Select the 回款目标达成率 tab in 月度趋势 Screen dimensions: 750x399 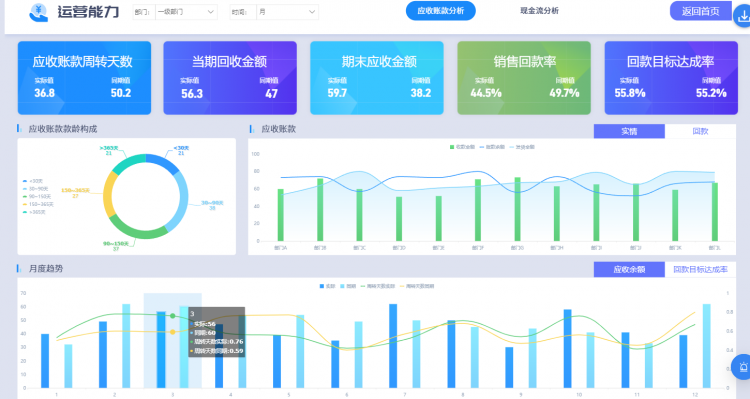700,269
